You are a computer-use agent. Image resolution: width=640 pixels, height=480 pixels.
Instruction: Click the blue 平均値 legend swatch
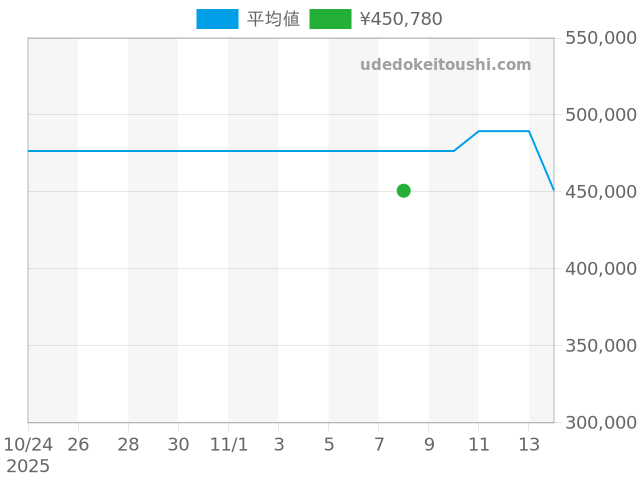click(217, 19)
